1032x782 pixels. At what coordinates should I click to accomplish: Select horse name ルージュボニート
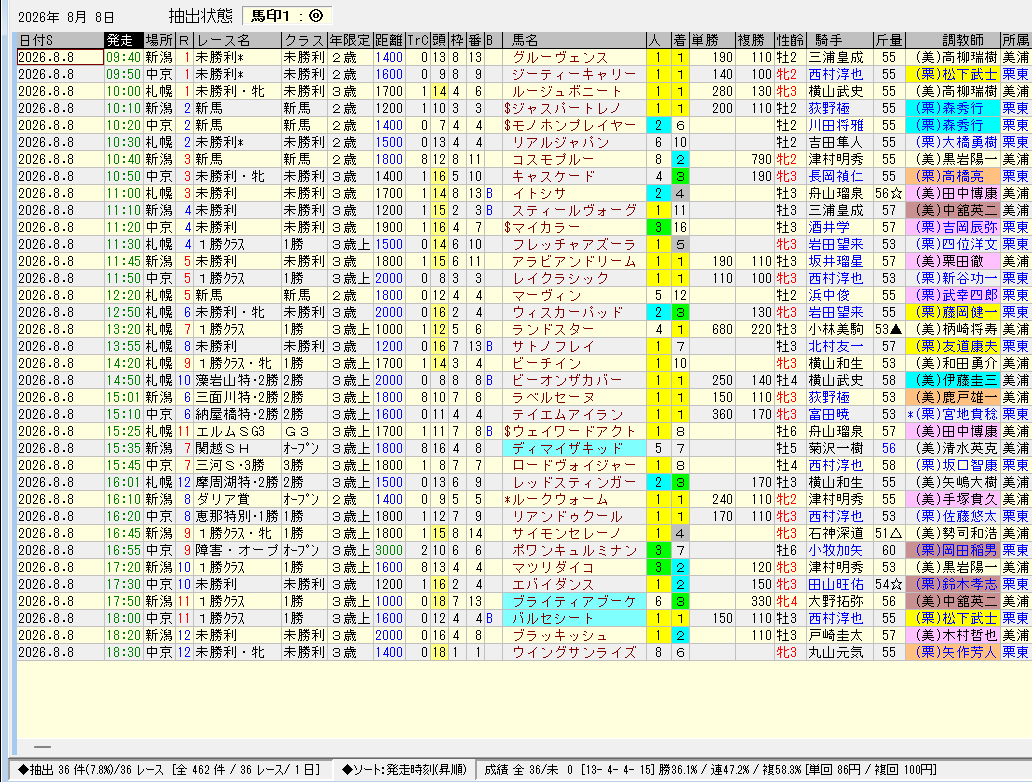(567, 91)
